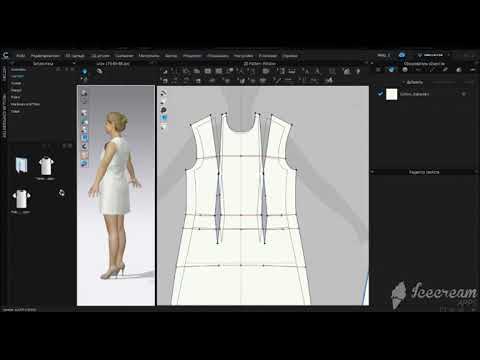Viewport: 480px width, 360px height.
Task: Open the Аватар menu in the menu bar
Action: 171,56
